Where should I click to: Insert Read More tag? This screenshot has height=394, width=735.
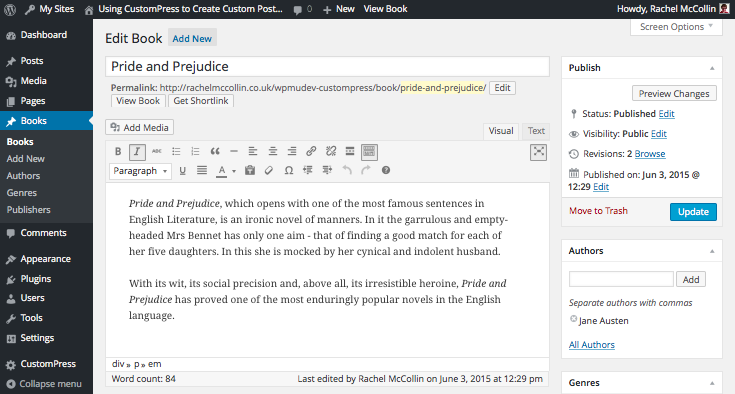(x=350, y=151)
